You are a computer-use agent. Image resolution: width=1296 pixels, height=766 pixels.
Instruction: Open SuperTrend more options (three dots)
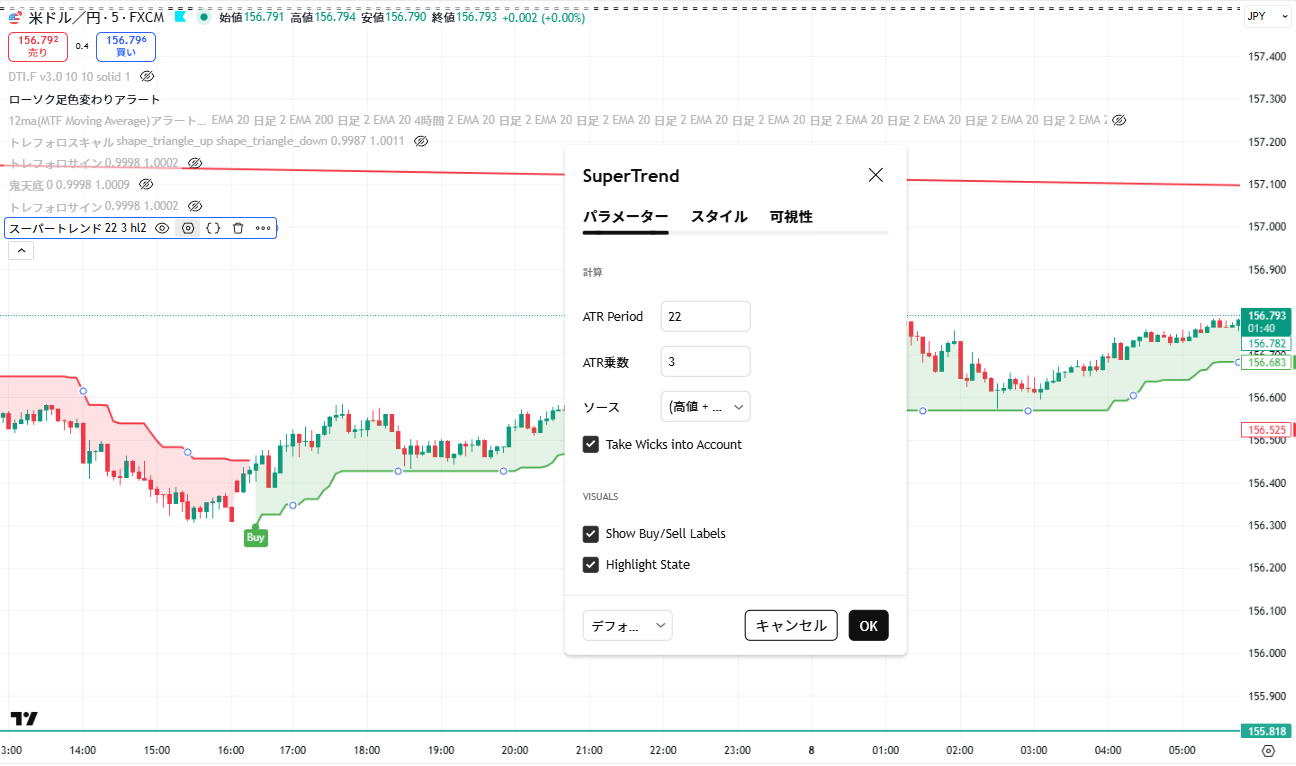point(263,228)
